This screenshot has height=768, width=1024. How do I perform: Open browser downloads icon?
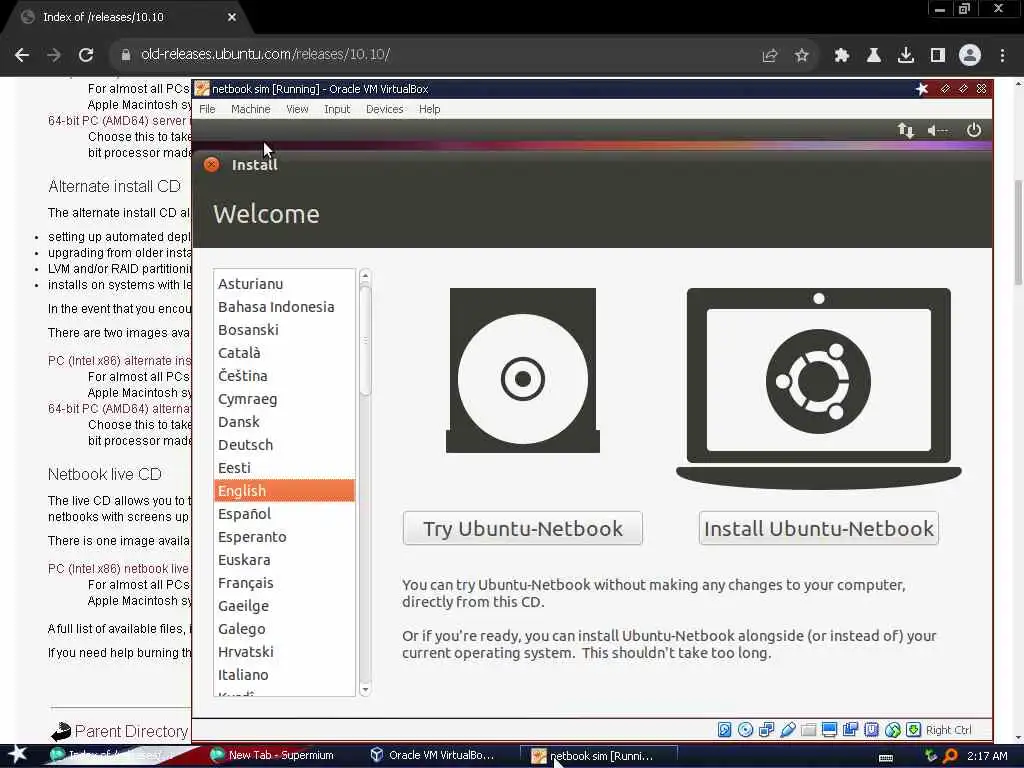(x=906, y=55)
